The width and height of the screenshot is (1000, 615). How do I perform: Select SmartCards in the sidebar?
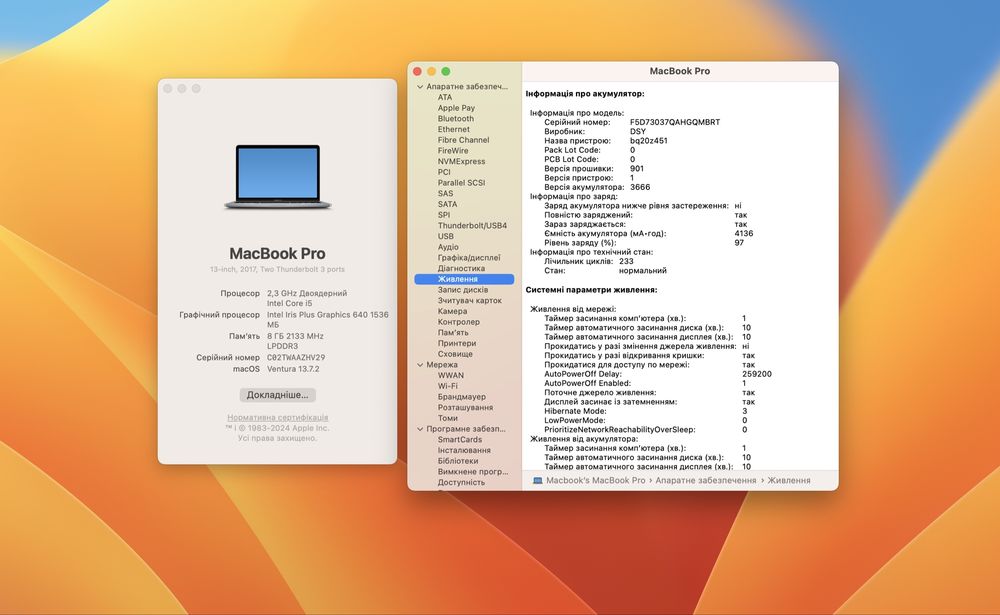click(x=459, y=440)
